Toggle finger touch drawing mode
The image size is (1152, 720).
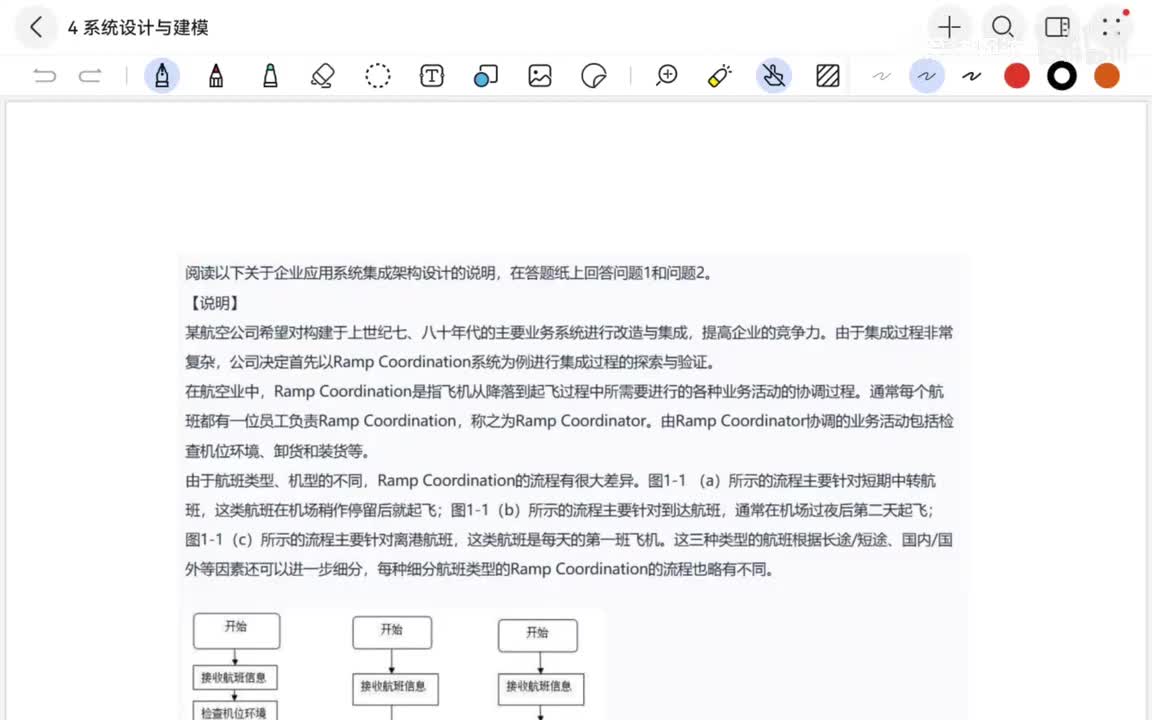coord(774,76)
